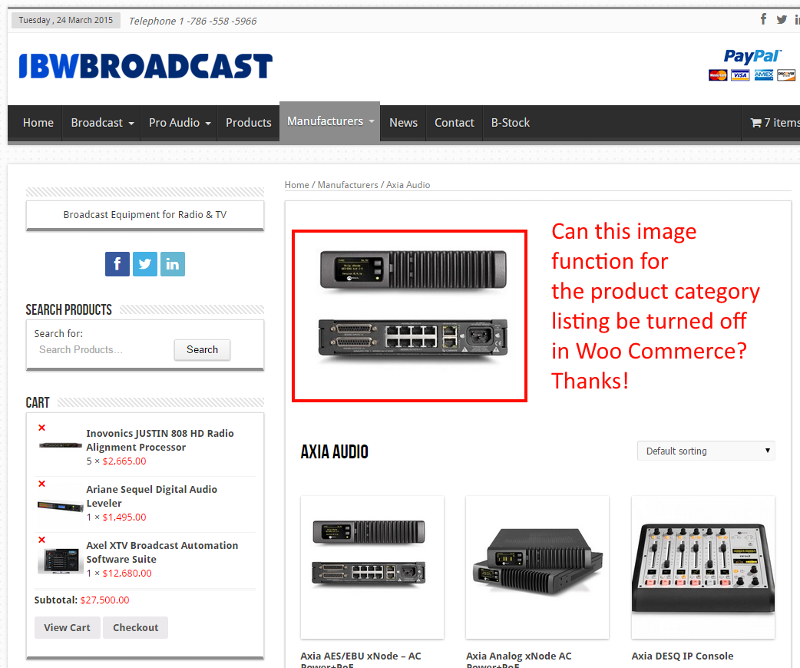Open the Axia Analog xNode product image

coord(537,567)
